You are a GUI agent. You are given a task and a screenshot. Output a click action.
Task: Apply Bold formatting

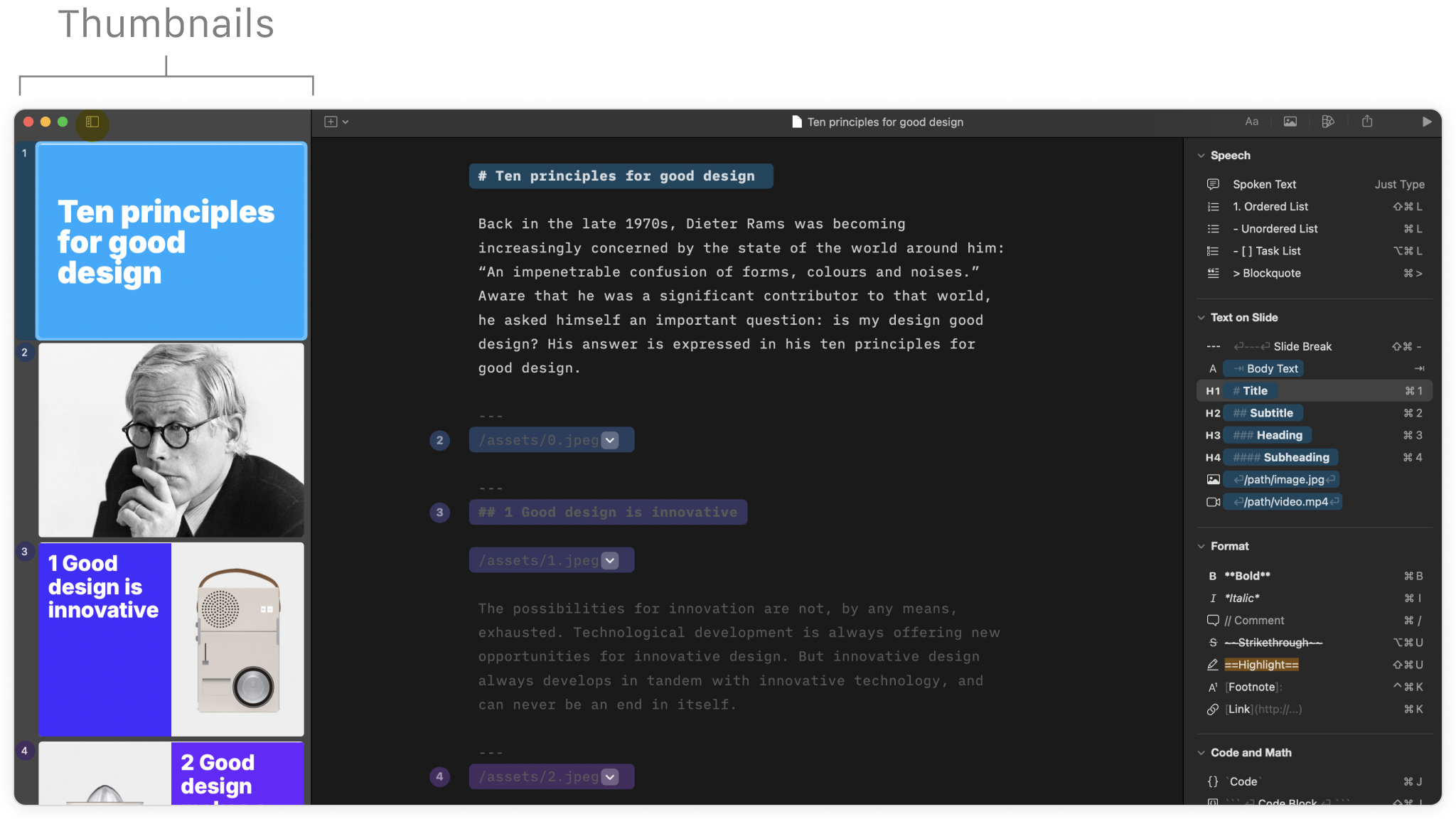coord(1315,577)
